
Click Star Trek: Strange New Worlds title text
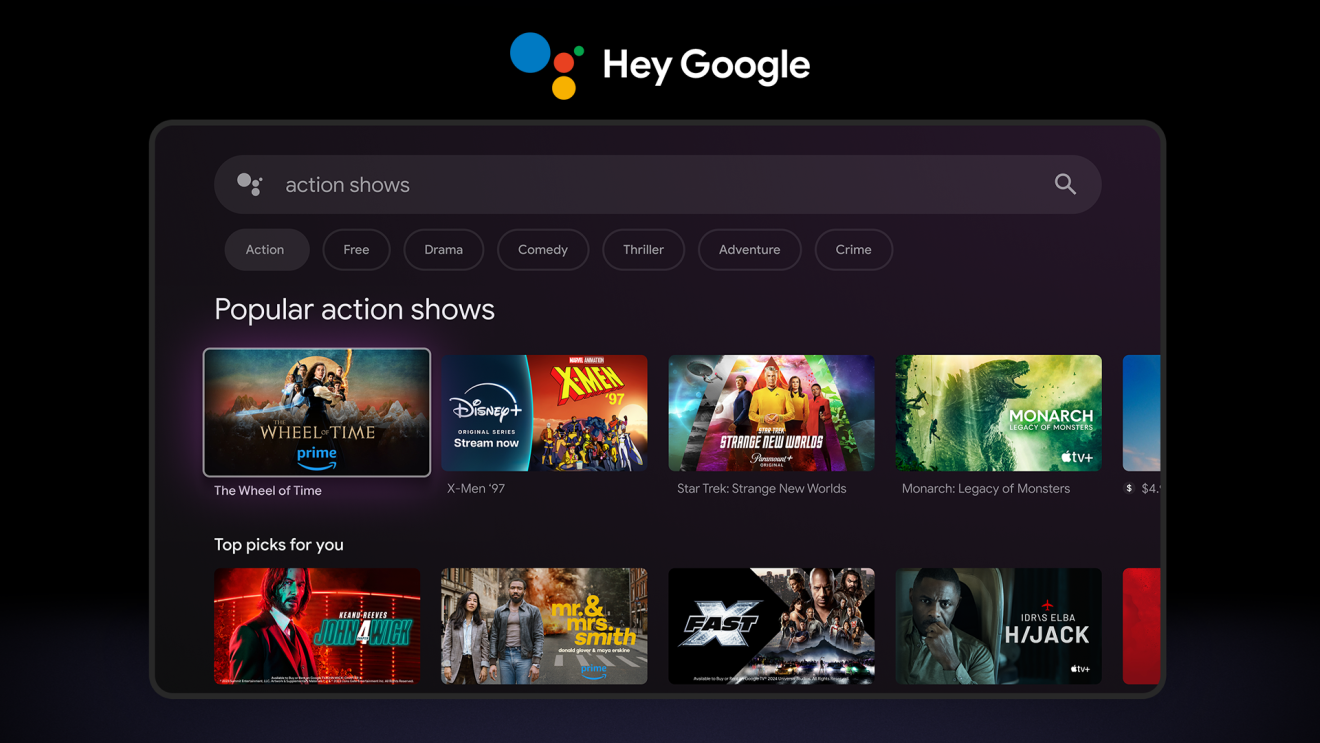[761, 489]
